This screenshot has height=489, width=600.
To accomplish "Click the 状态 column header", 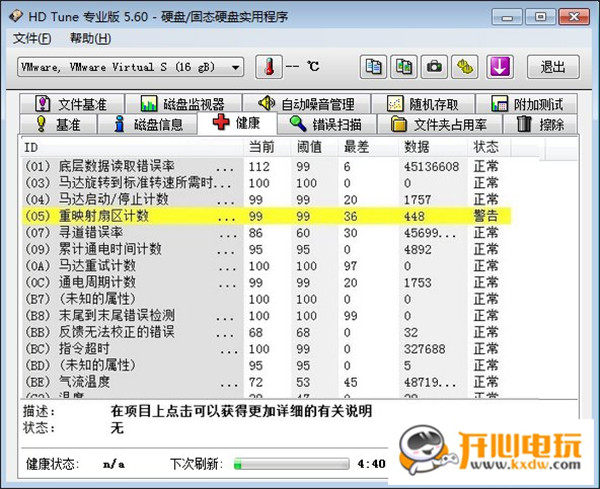I will coord(486,147).
